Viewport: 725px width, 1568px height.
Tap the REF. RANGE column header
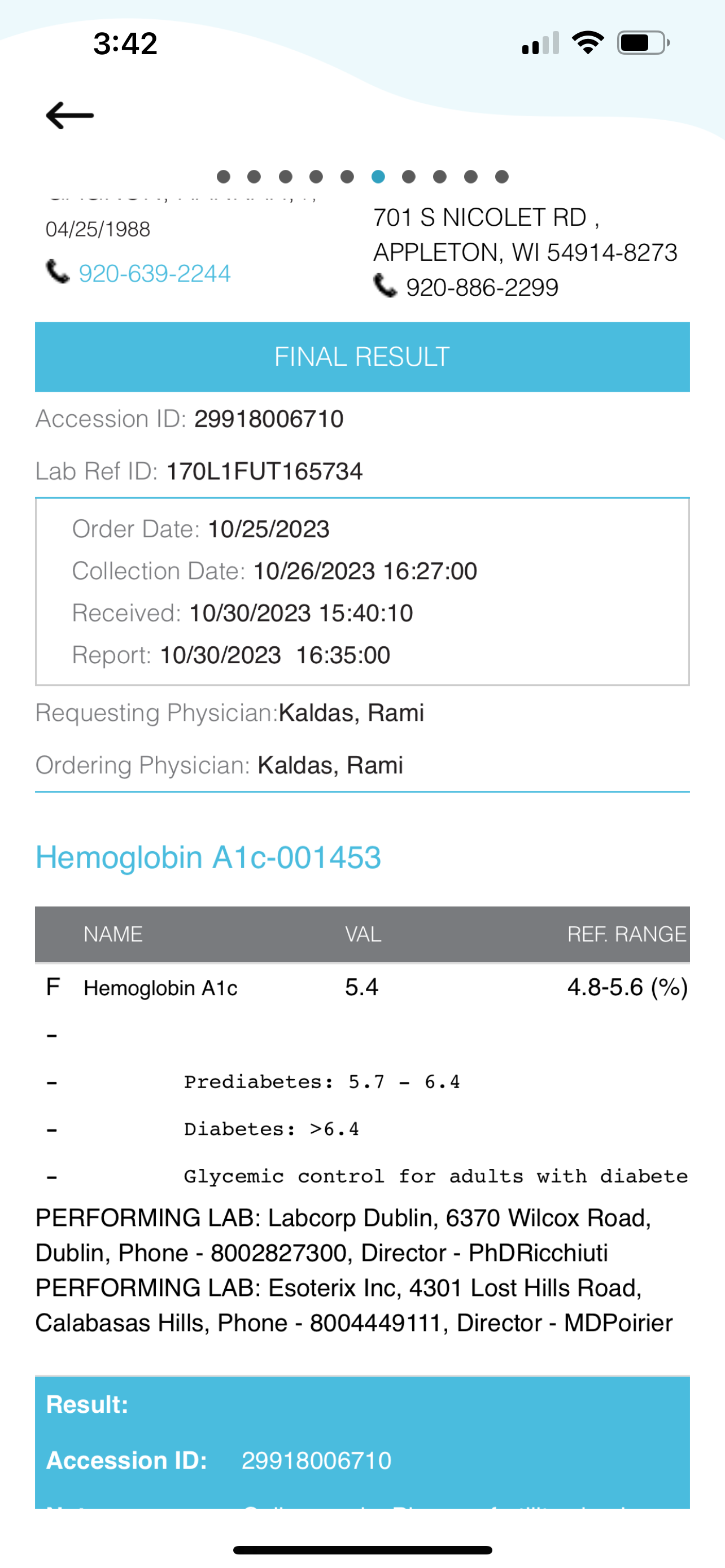[x=626, y=934]
